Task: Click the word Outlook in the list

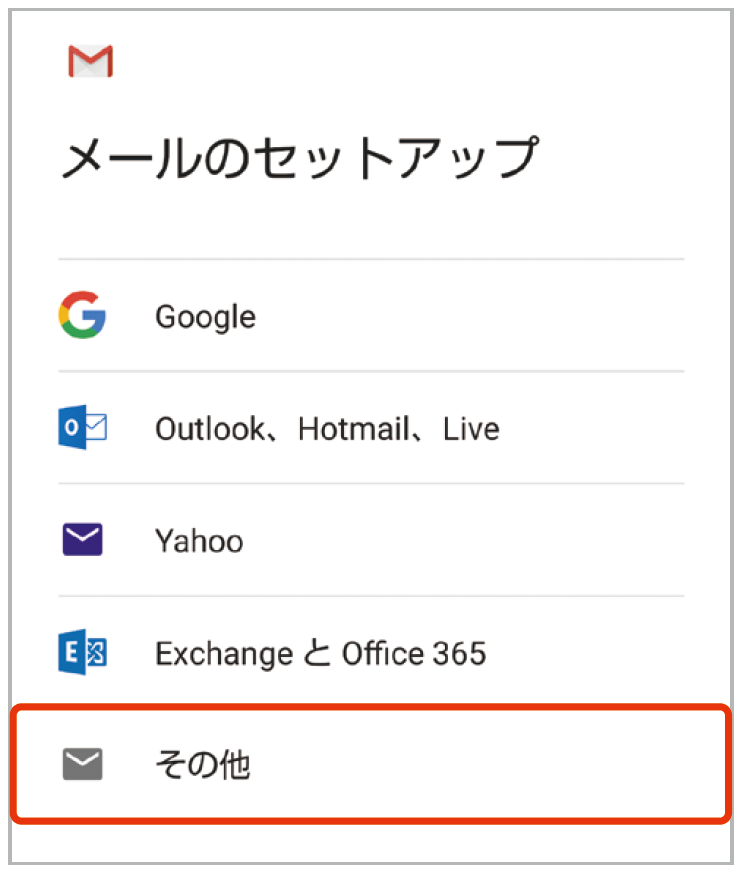Action: point(210,429)
